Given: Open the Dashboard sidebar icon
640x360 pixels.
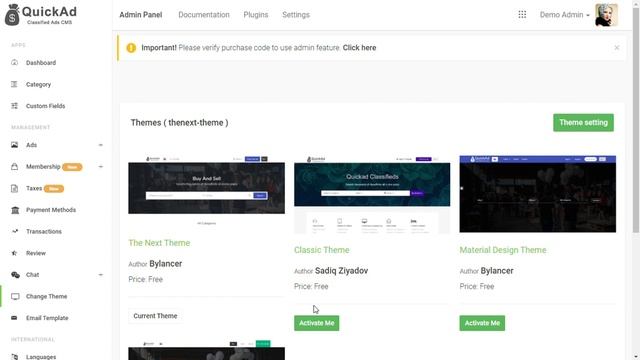Looking at the screenshot, I should [x=15, y=62].
